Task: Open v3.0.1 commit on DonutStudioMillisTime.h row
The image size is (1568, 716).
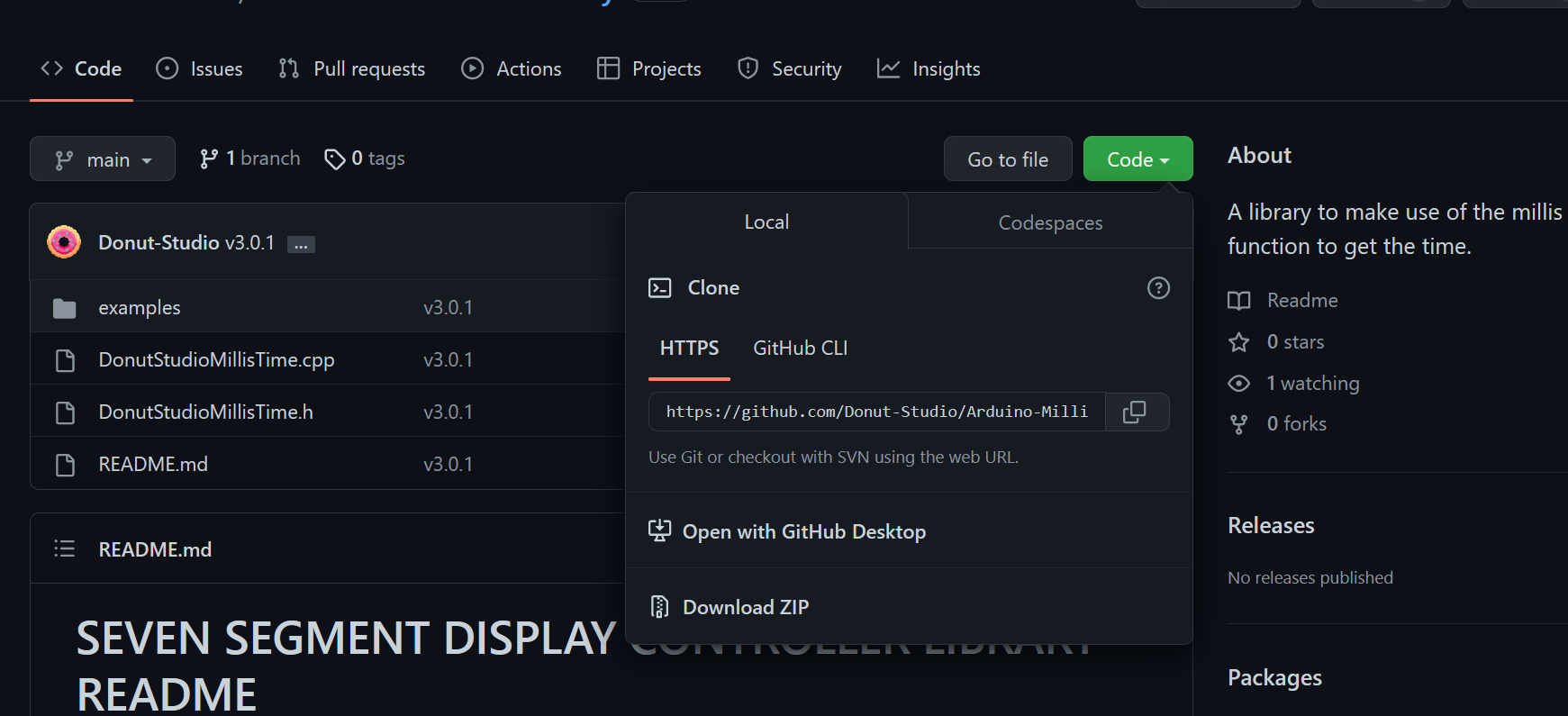Action: tap(448, 412)
